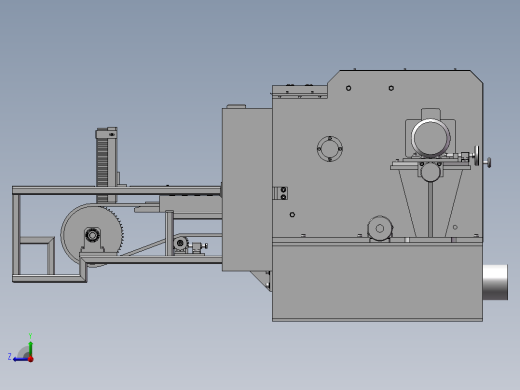Select the tapered funnel support under the motor
The width and height of the screenshot is (520, 390).
[431, 203]
